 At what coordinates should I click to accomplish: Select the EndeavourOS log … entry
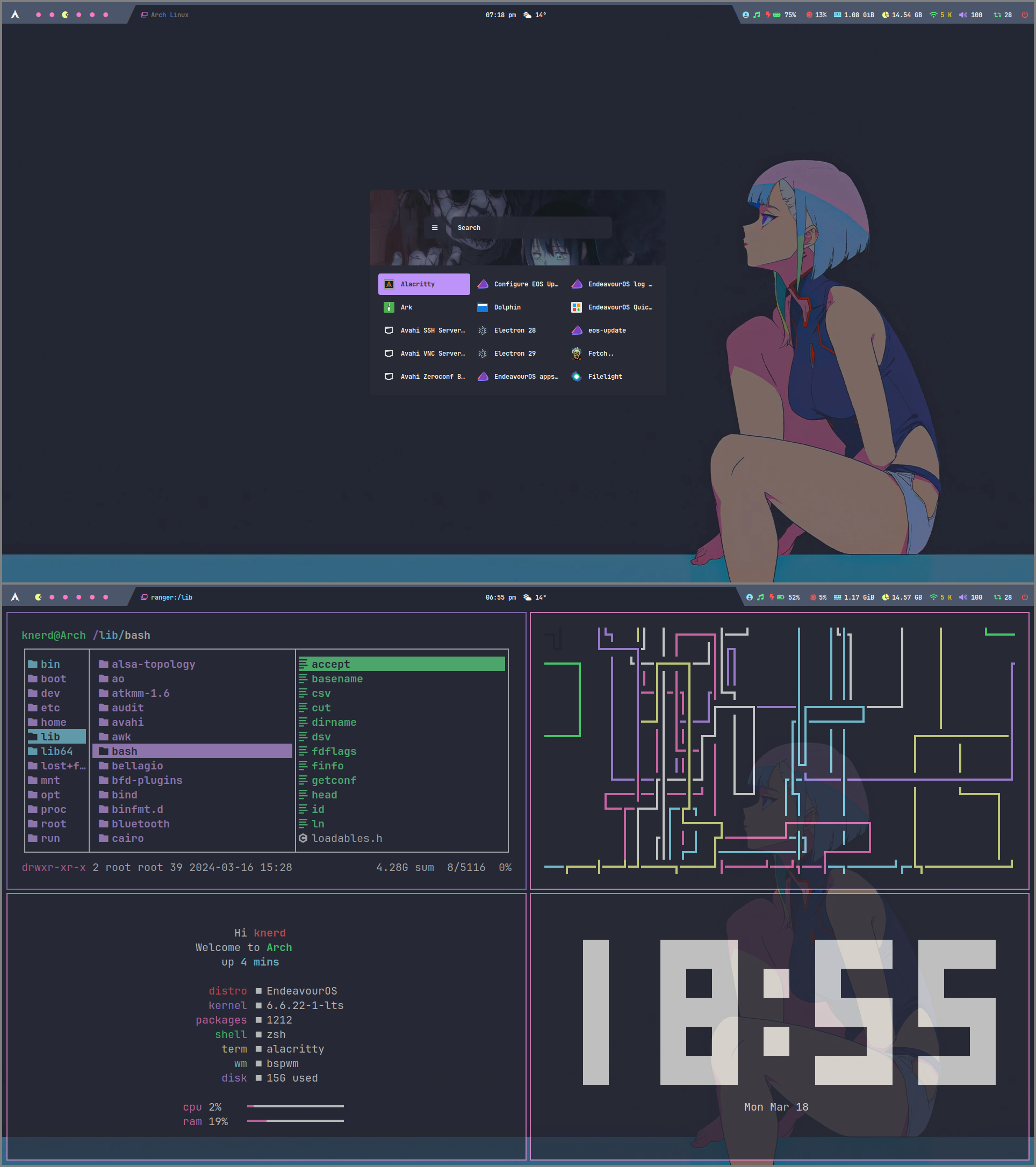pyautogui.click(x=611, y=284)
